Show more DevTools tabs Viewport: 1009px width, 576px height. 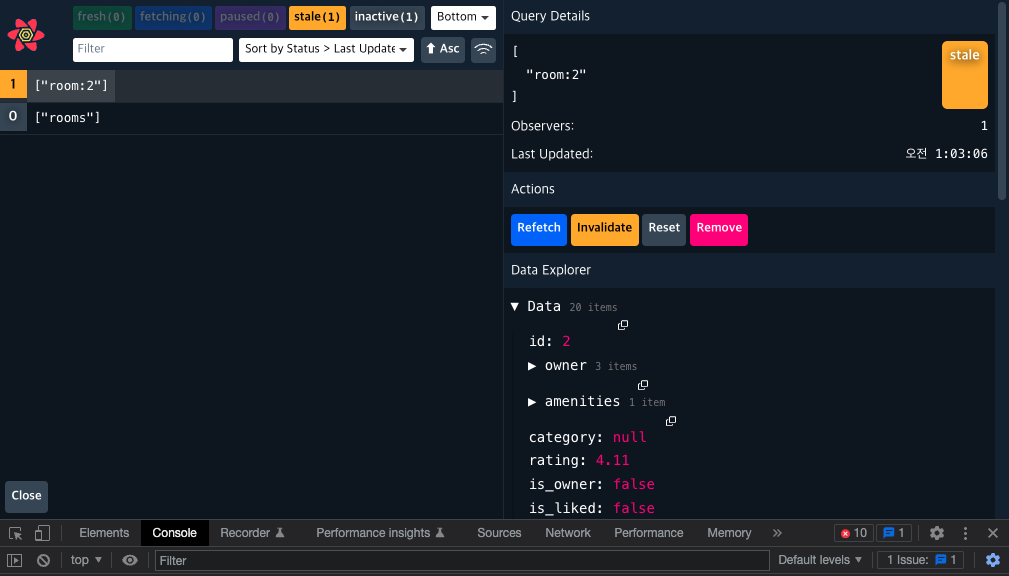coord(777,533)
